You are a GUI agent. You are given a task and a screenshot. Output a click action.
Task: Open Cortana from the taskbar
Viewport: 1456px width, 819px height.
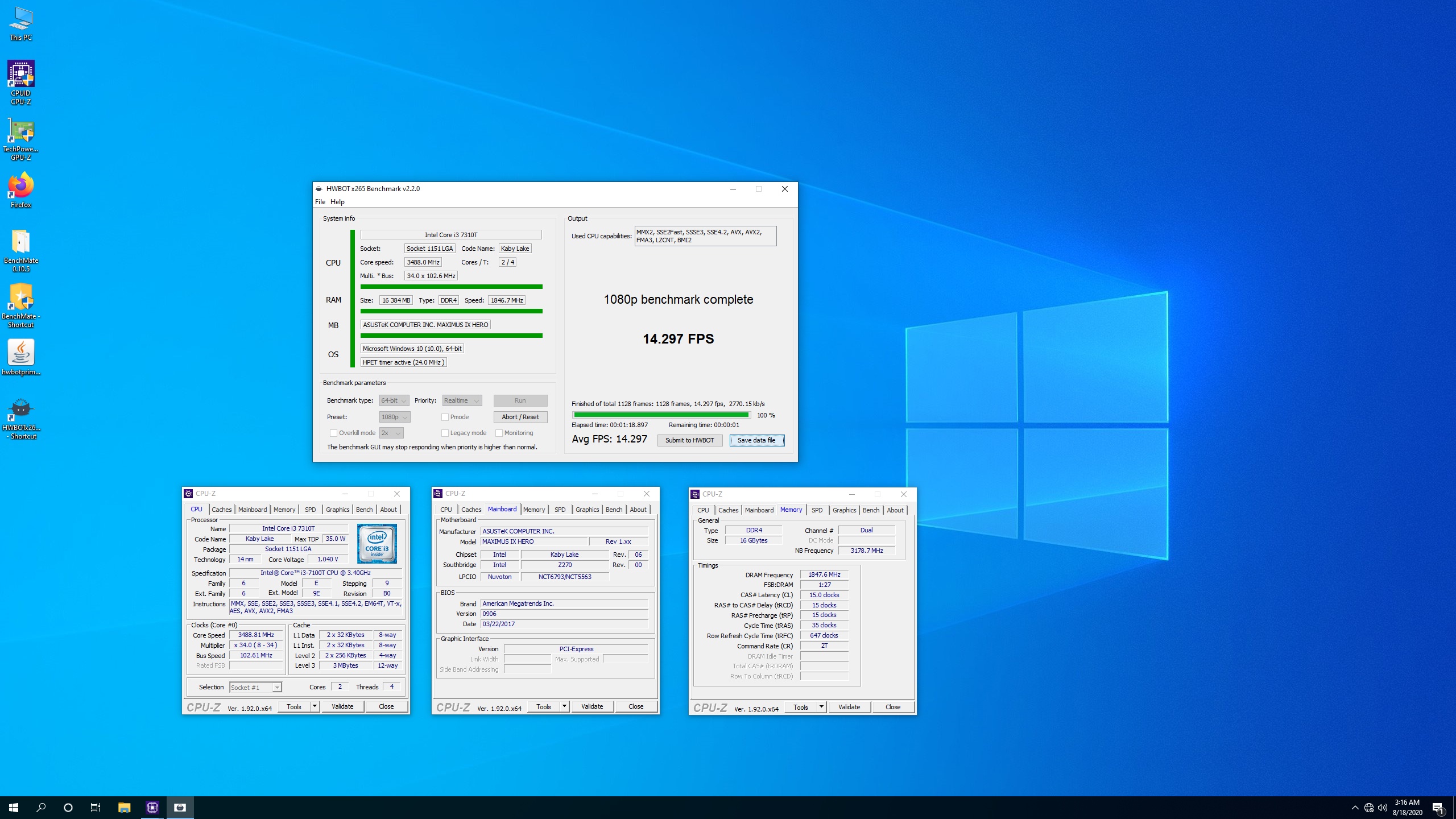(x=68, y=807)
